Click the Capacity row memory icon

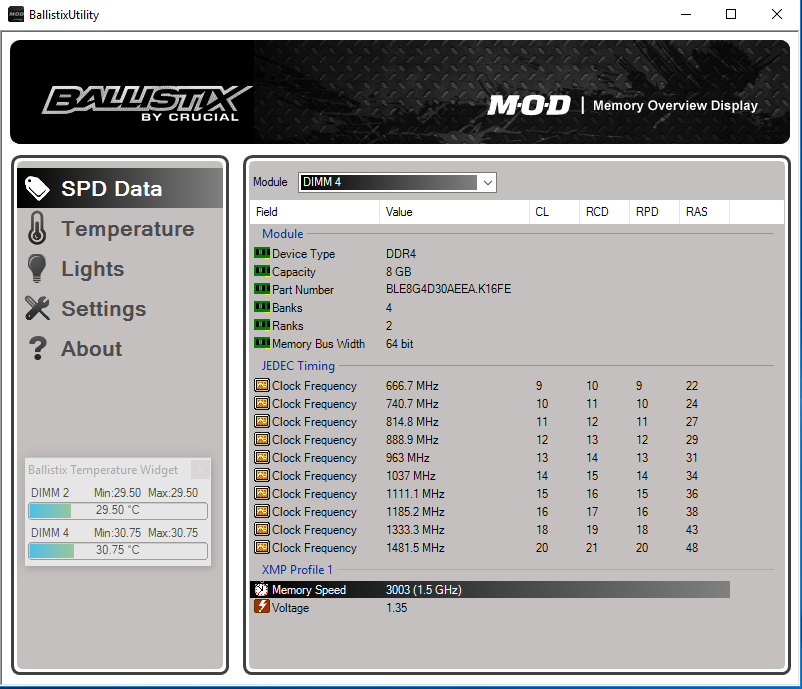[262, 271]
